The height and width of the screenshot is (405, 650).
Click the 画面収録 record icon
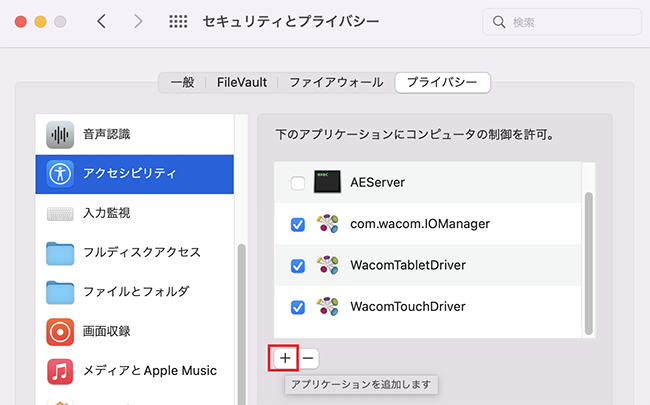tap(60, 332)
